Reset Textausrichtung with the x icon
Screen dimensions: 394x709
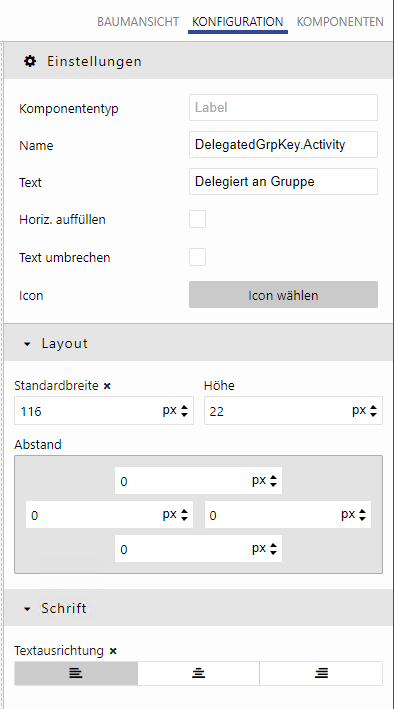coord(113,651)
